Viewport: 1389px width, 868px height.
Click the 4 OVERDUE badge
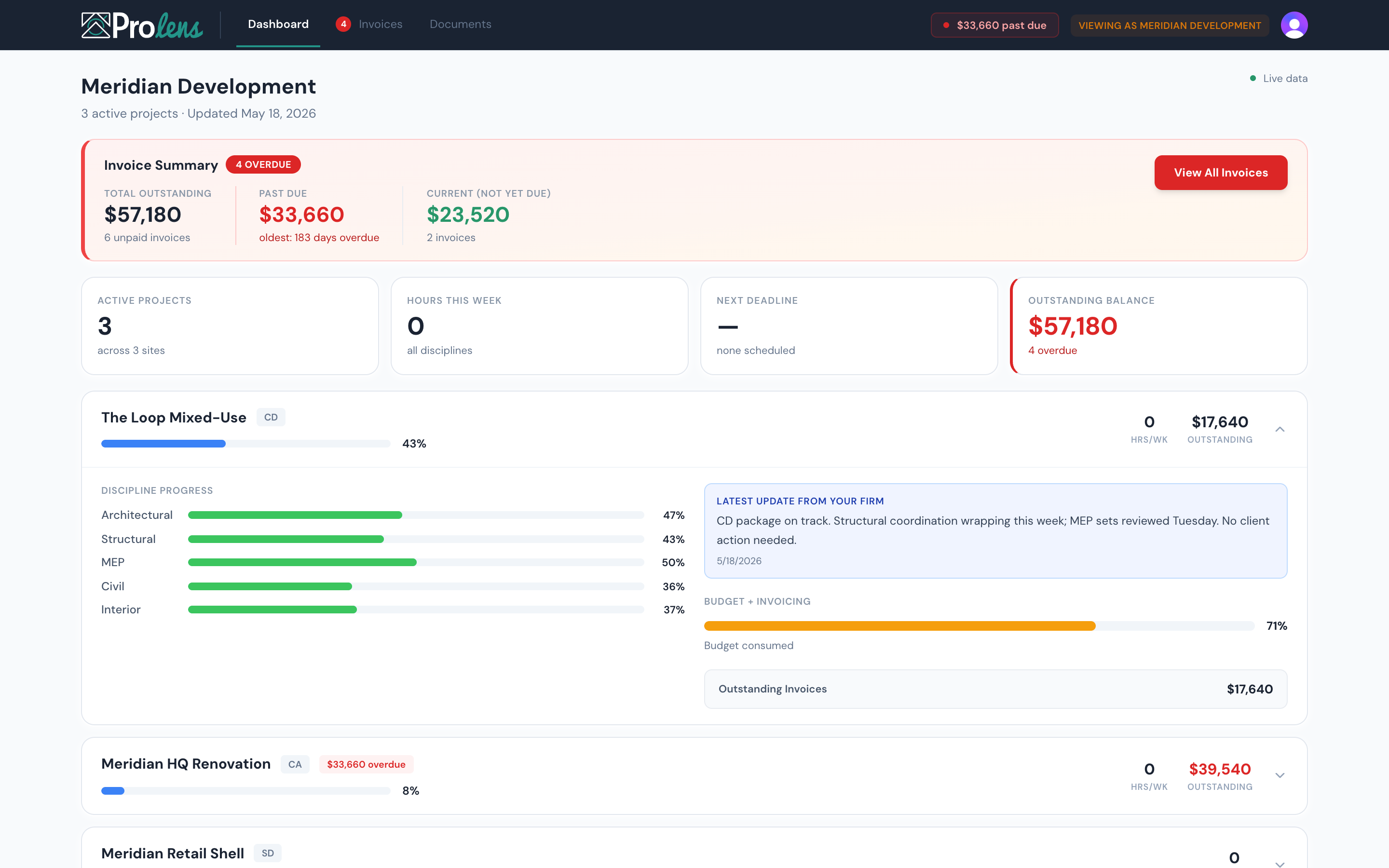click(x=263, y=165)
